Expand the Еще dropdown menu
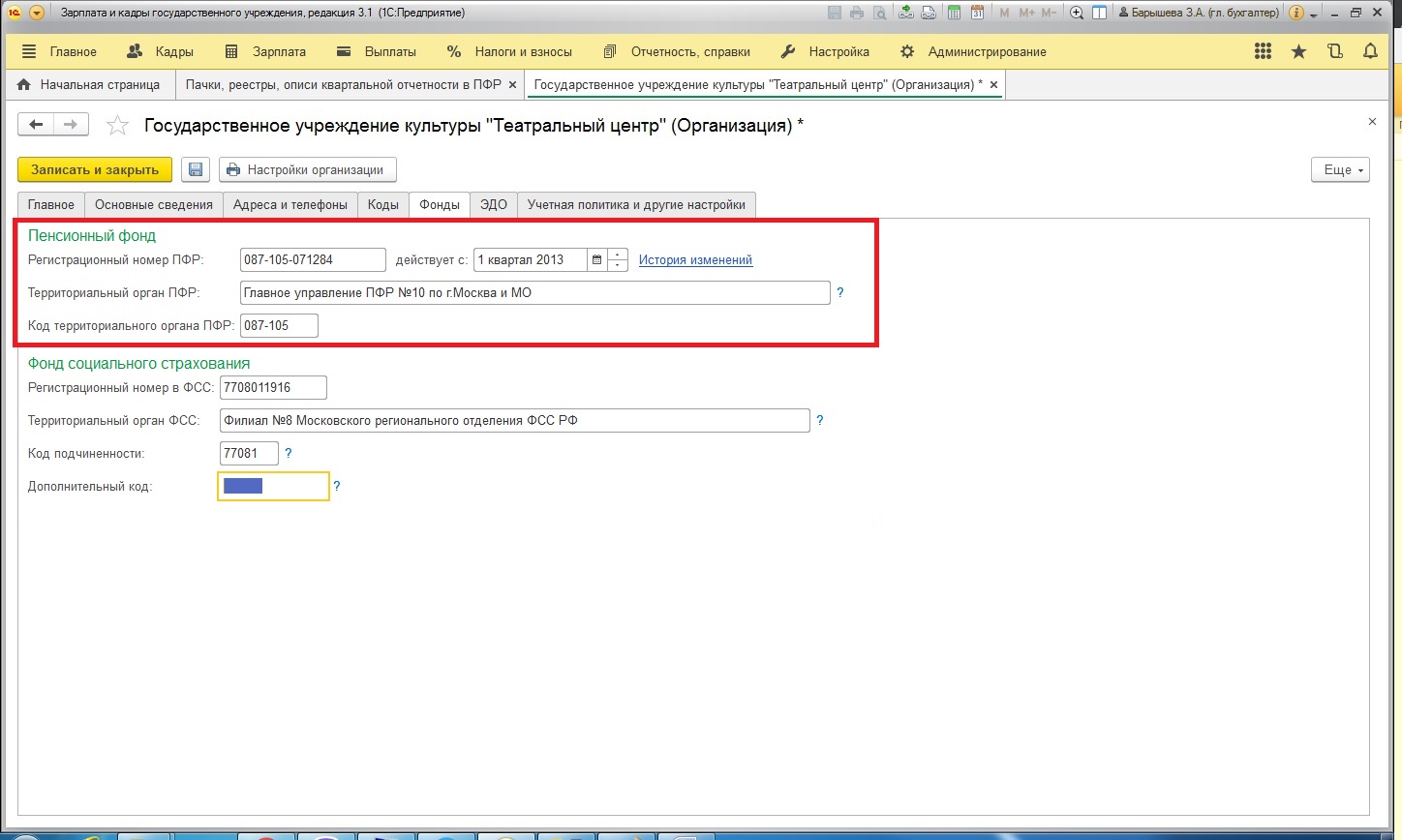Screen dimensions: 1402x840 [x=1340, y=169]
